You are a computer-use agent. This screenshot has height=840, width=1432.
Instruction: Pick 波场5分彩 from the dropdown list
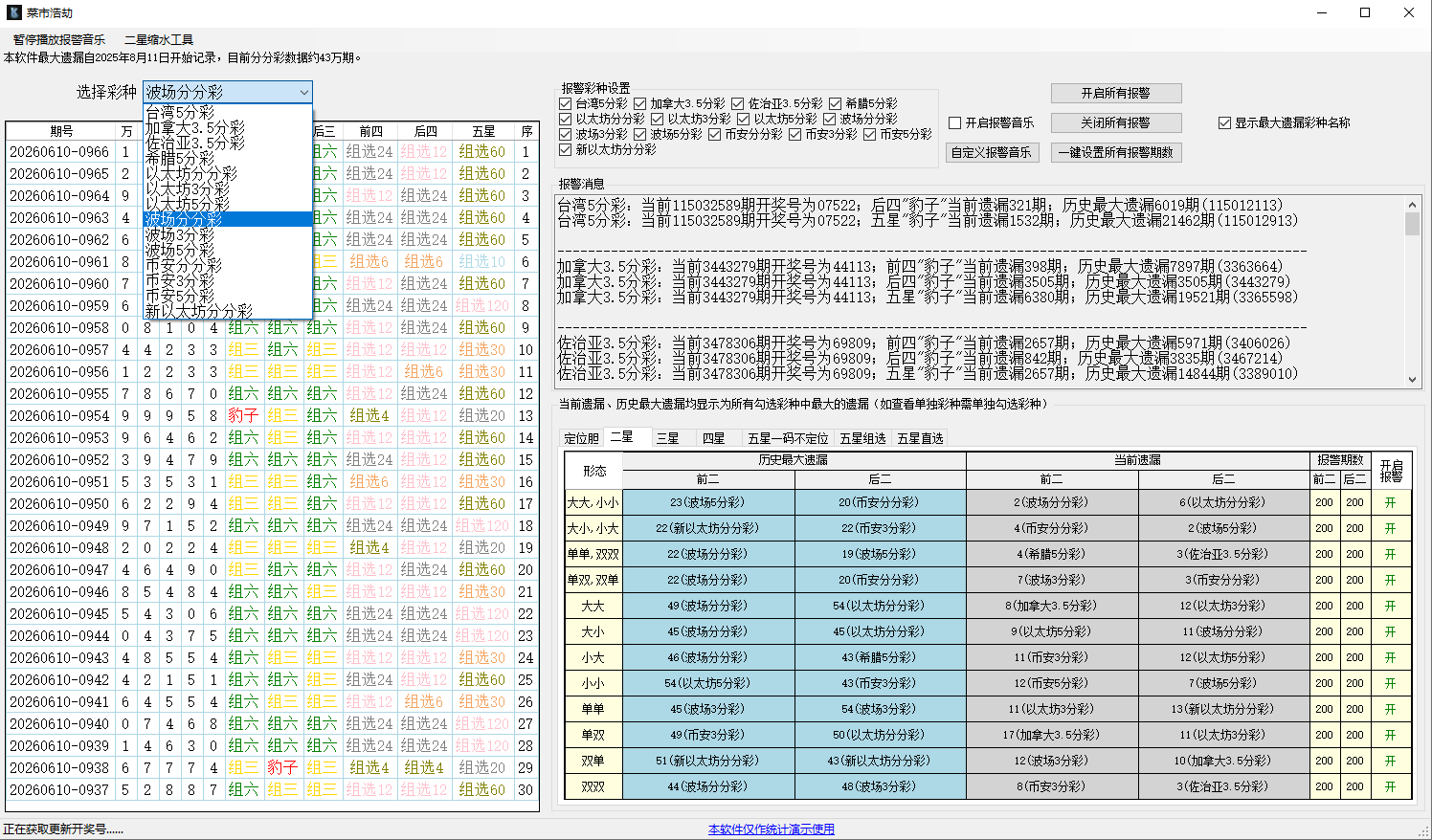pos(228,250)
